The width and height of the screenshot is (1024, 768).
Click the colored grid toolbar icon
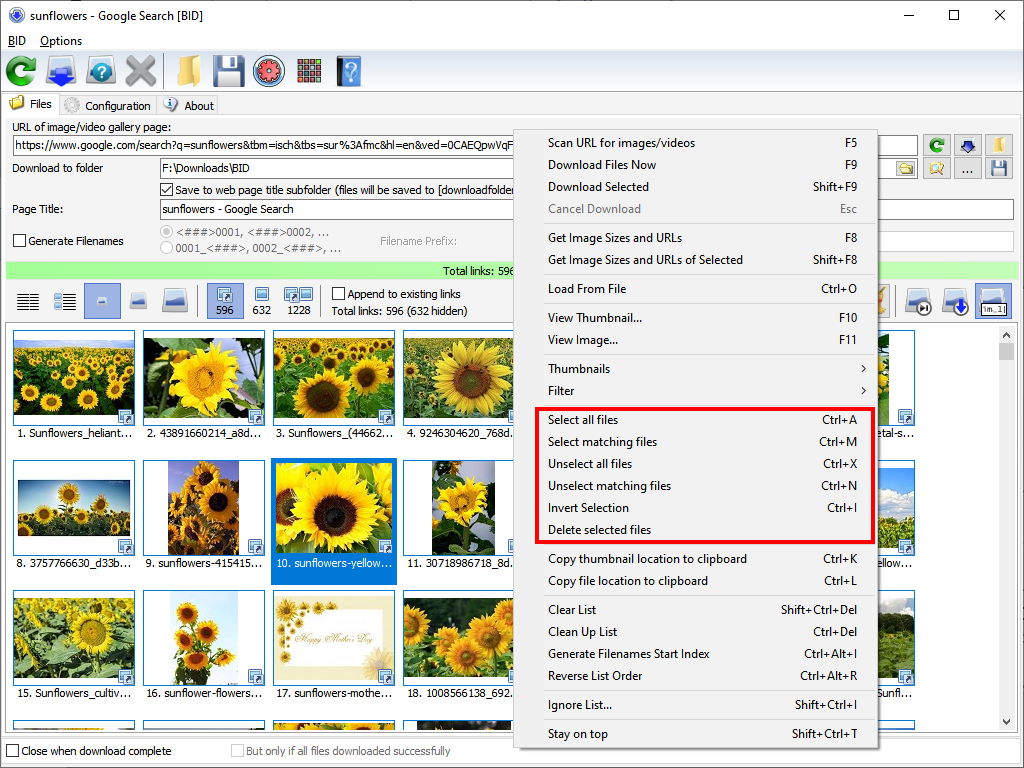click(x=309, y=71)
